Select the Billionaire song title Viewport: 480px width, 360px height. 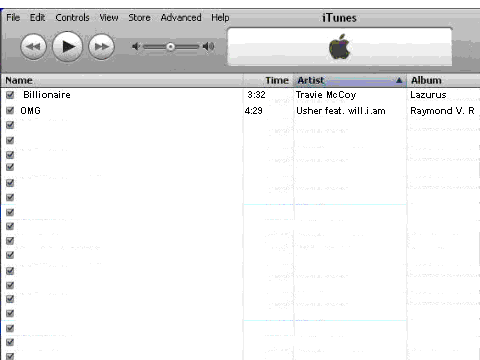(x=47, y=95)
